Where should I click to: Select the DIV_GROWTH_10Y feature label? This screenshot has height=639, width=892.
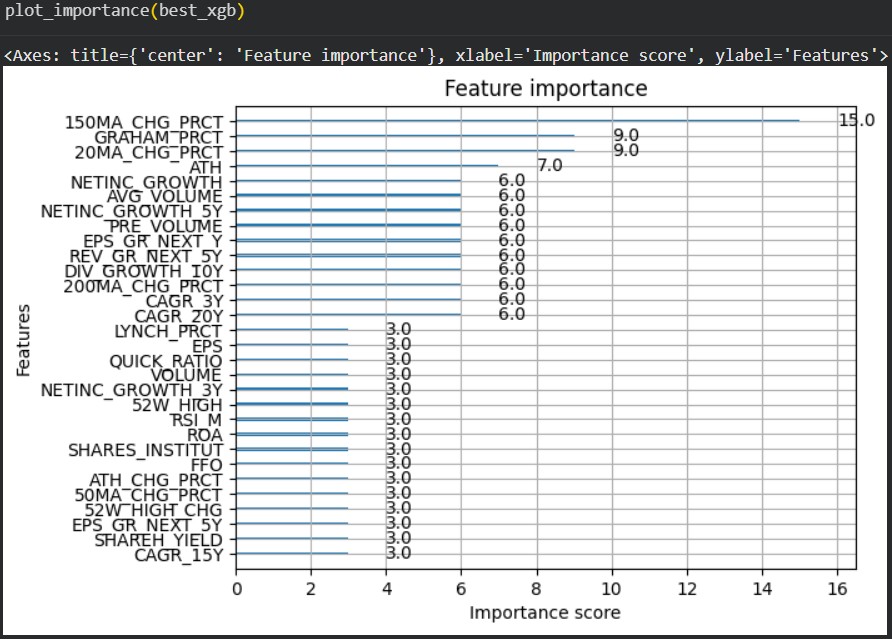pos(143,271)
